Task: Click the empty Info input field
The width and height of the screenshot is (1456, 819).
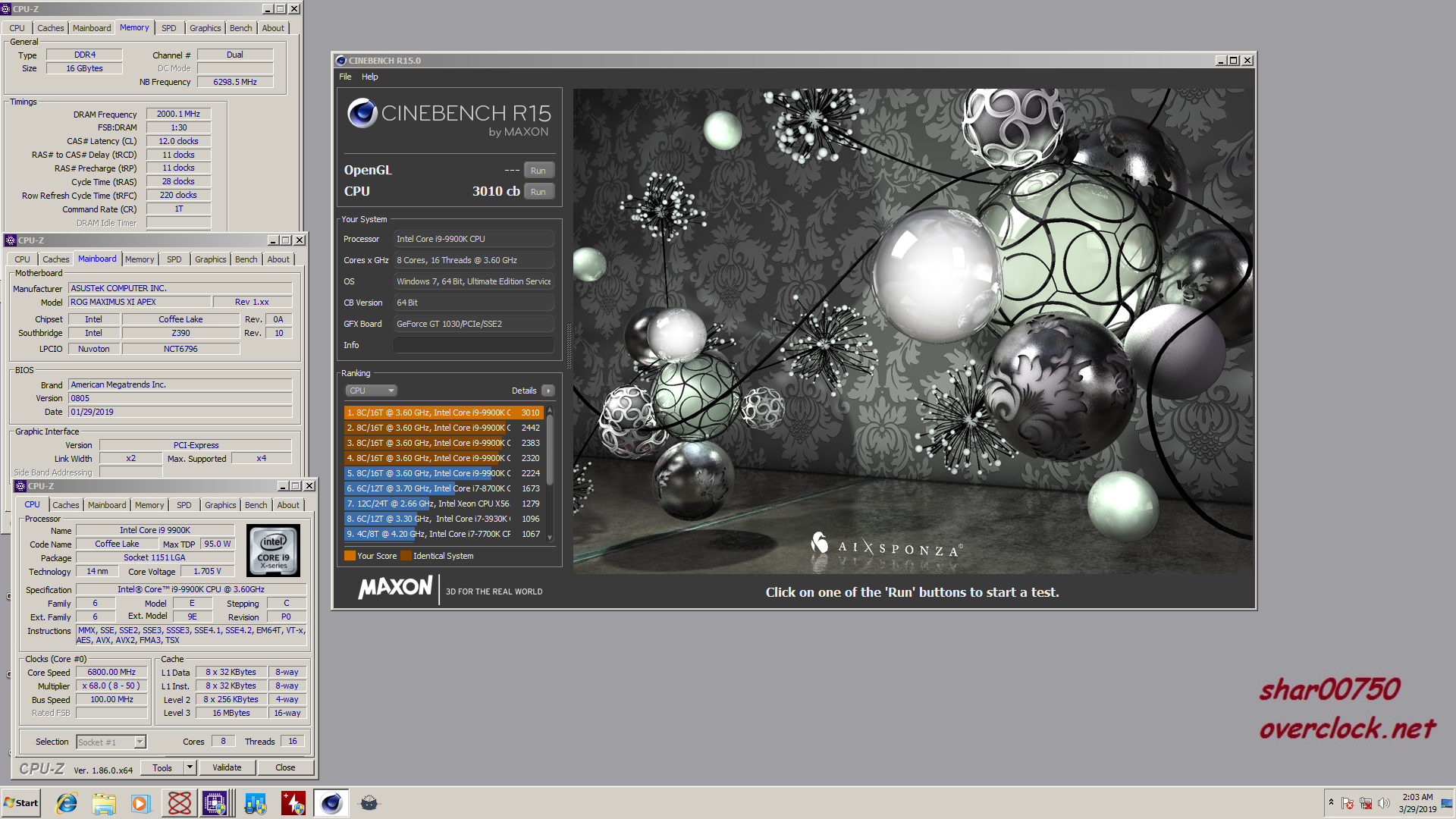Action: 473,345
